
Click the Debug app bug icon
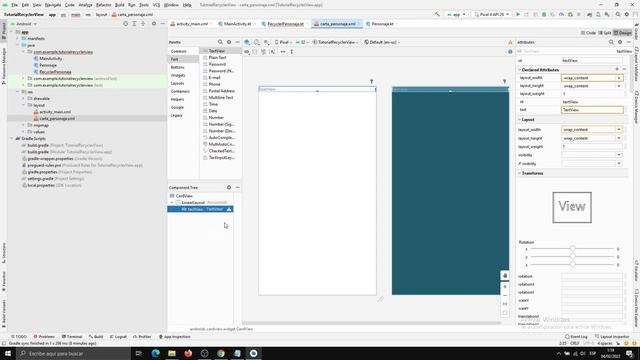click(x=544, y=14)
